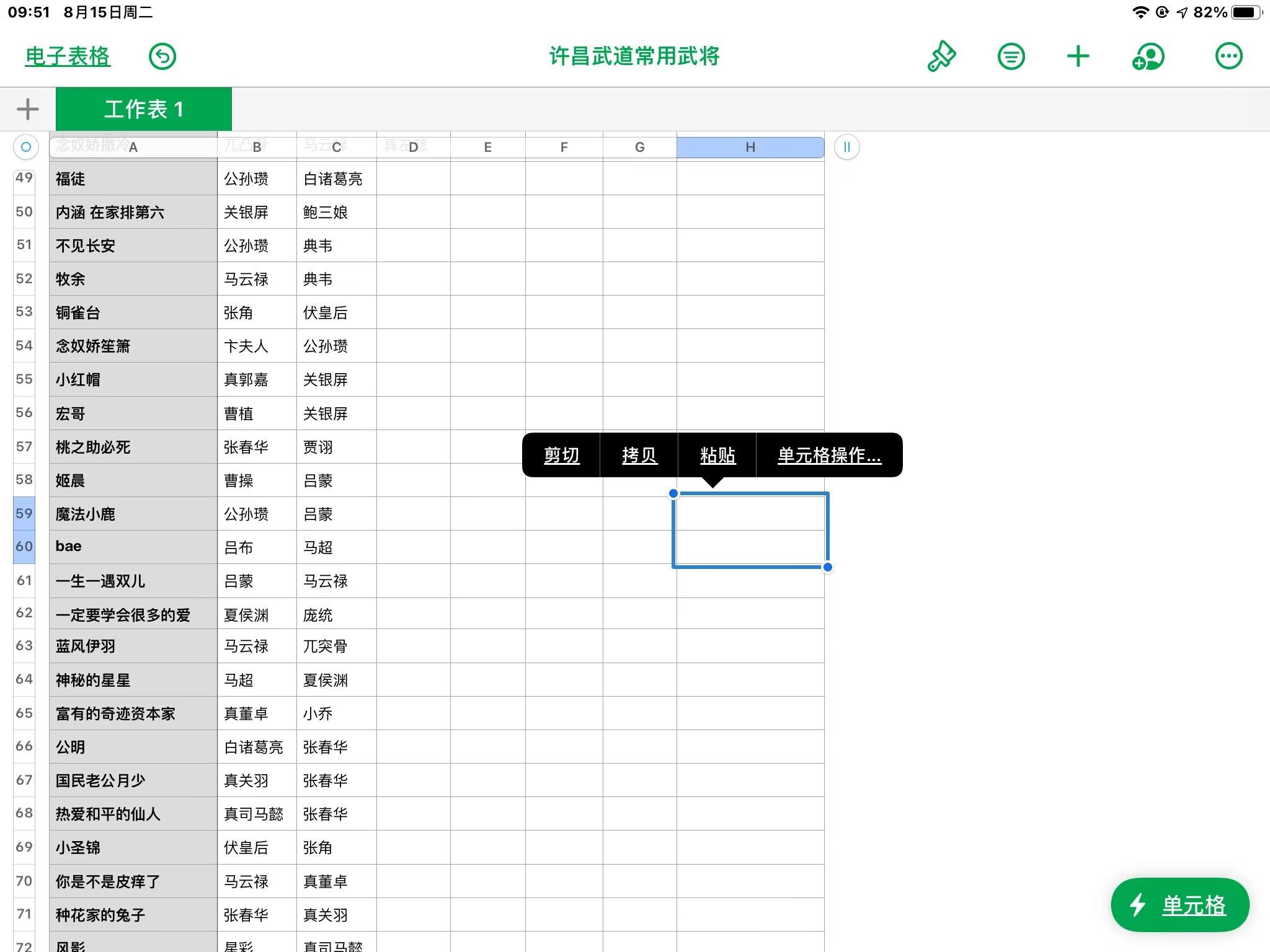Choose 剪切 from the context menu
Viewport: 1270px width, 952px height.
tap(561, 456)
